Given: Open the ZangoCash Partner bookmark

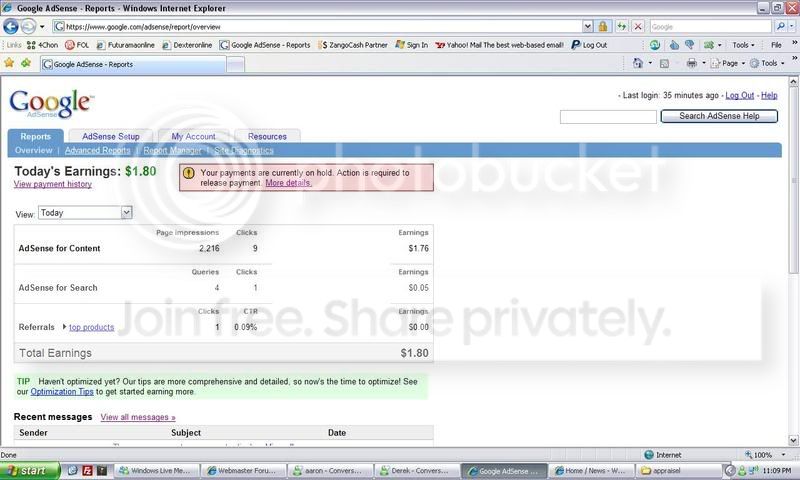Looking at the screenshot, I should [x=353, y=45].
